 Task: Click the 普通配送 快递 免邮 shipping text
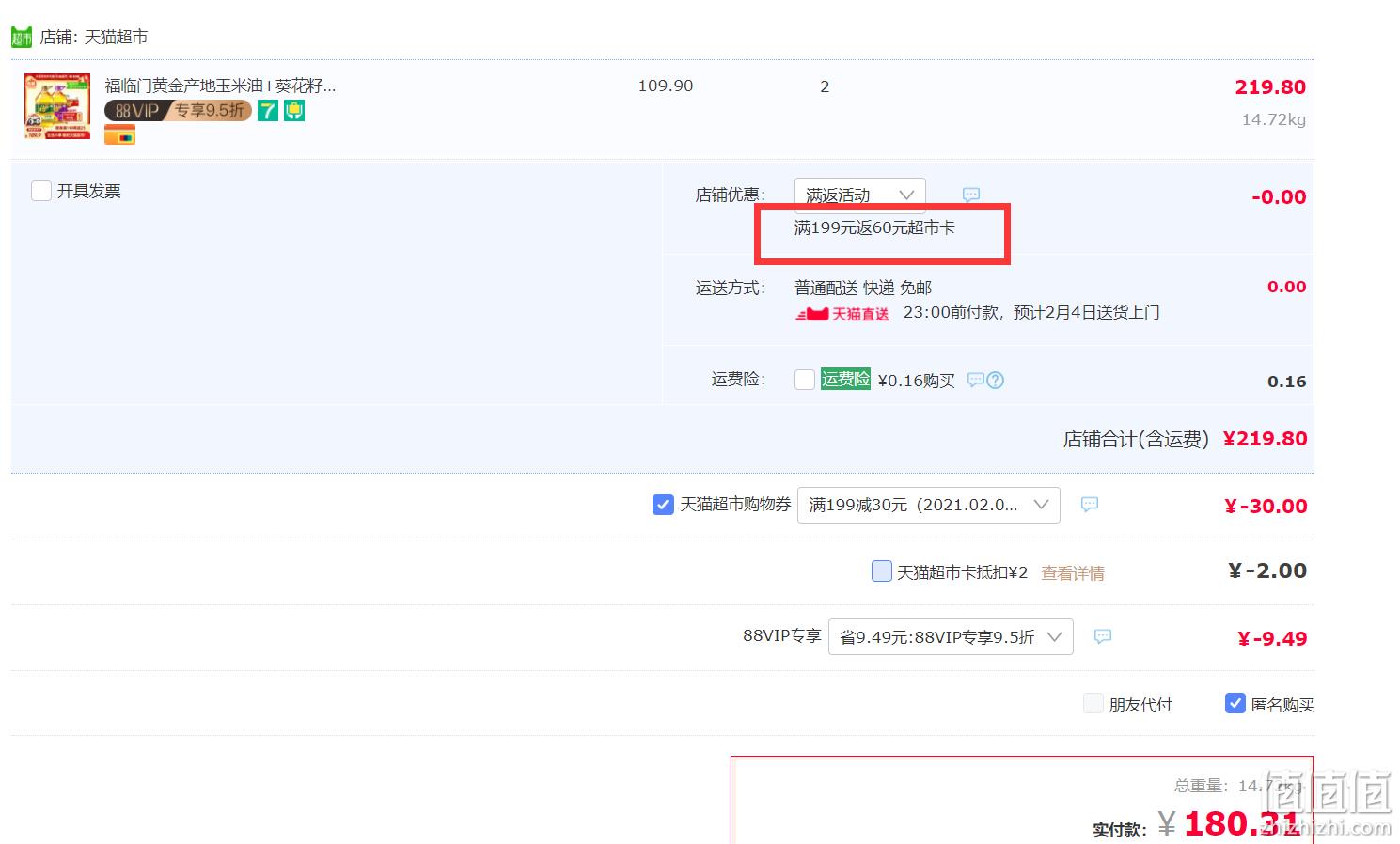pyautogui.click(x=863, y=288)
